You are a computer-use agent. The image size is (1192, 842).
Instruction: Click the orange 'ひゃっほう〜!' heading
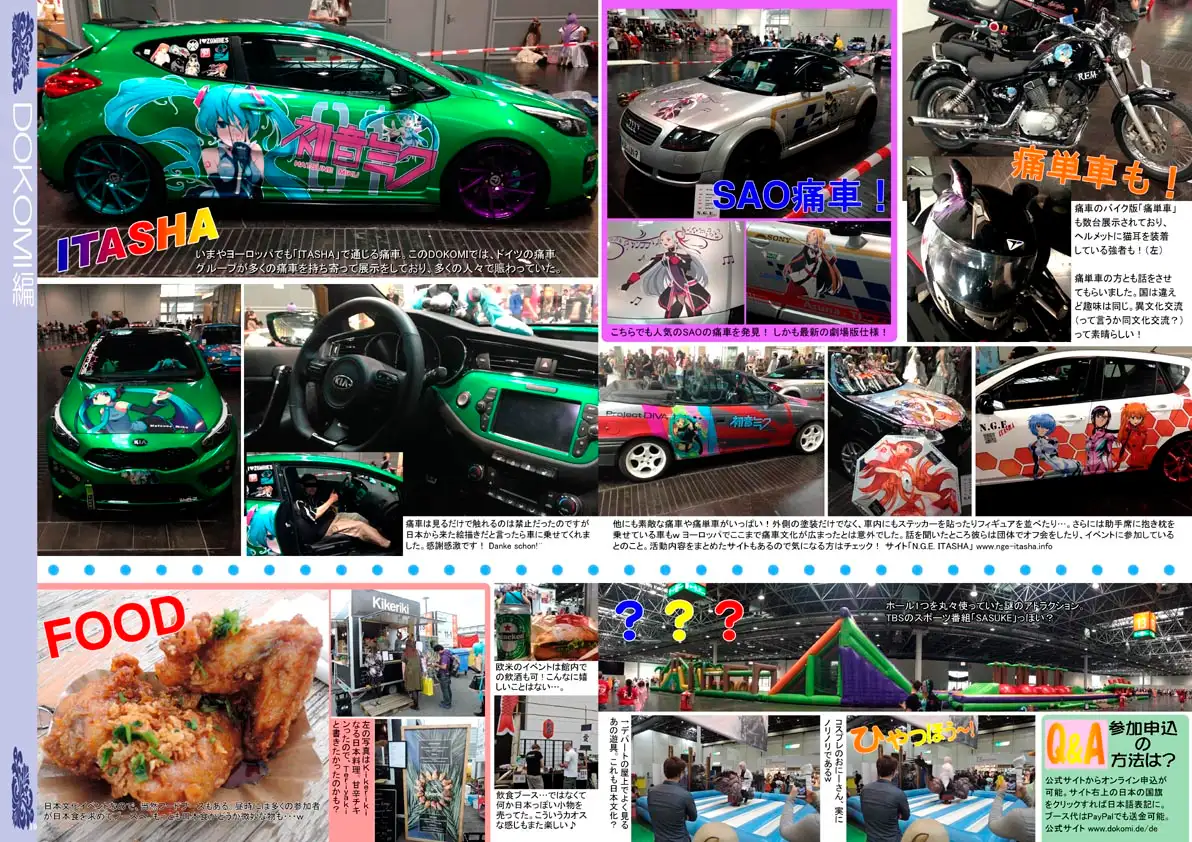click(x=912, y=739)
